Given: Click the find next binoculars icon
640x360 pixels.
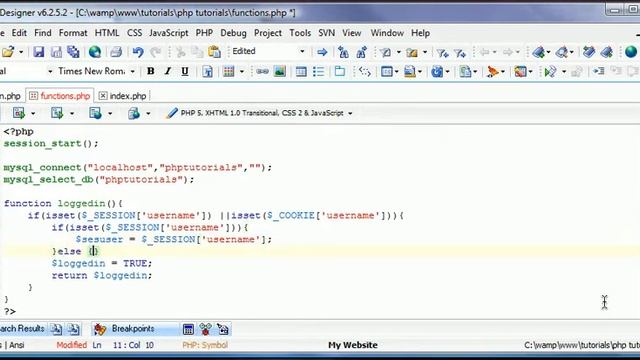Looking at the screenshot, I should pos(362,52).
